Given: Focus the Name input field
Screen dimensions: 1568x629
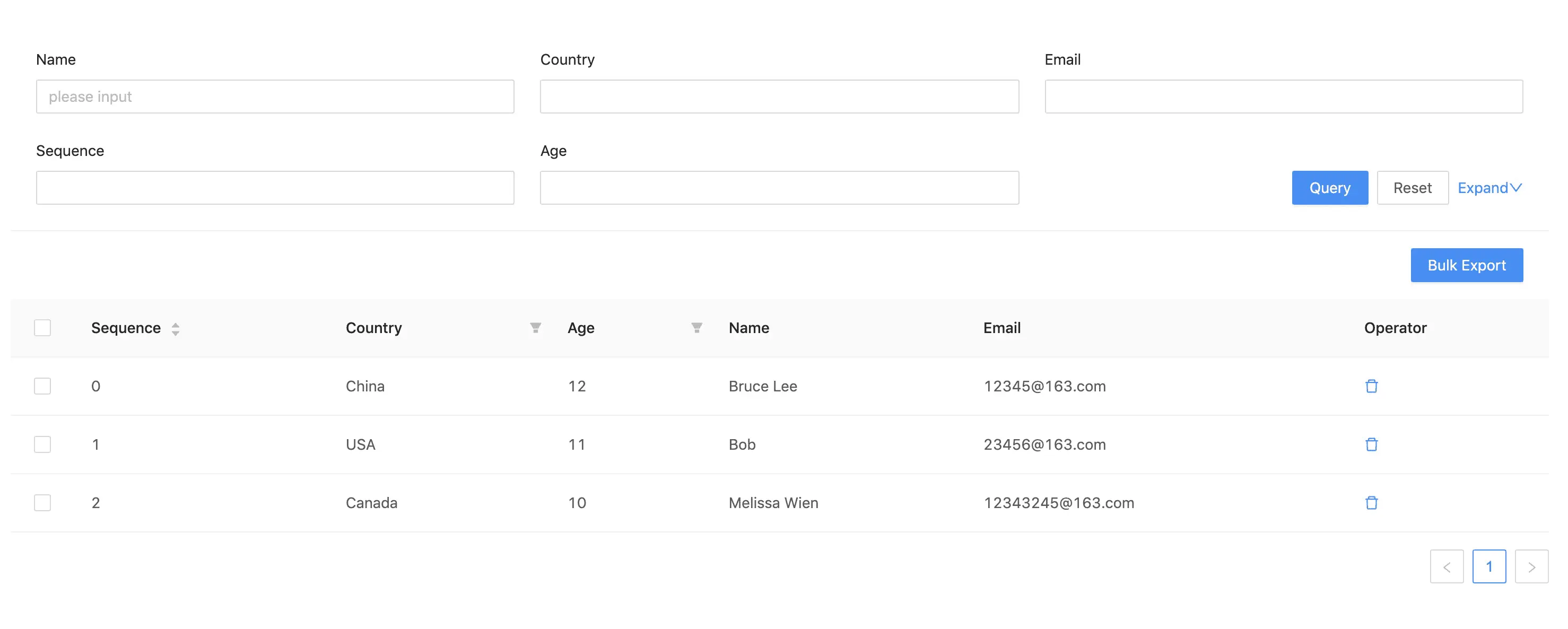Looking at the screenshot, I should coord(275,97).
